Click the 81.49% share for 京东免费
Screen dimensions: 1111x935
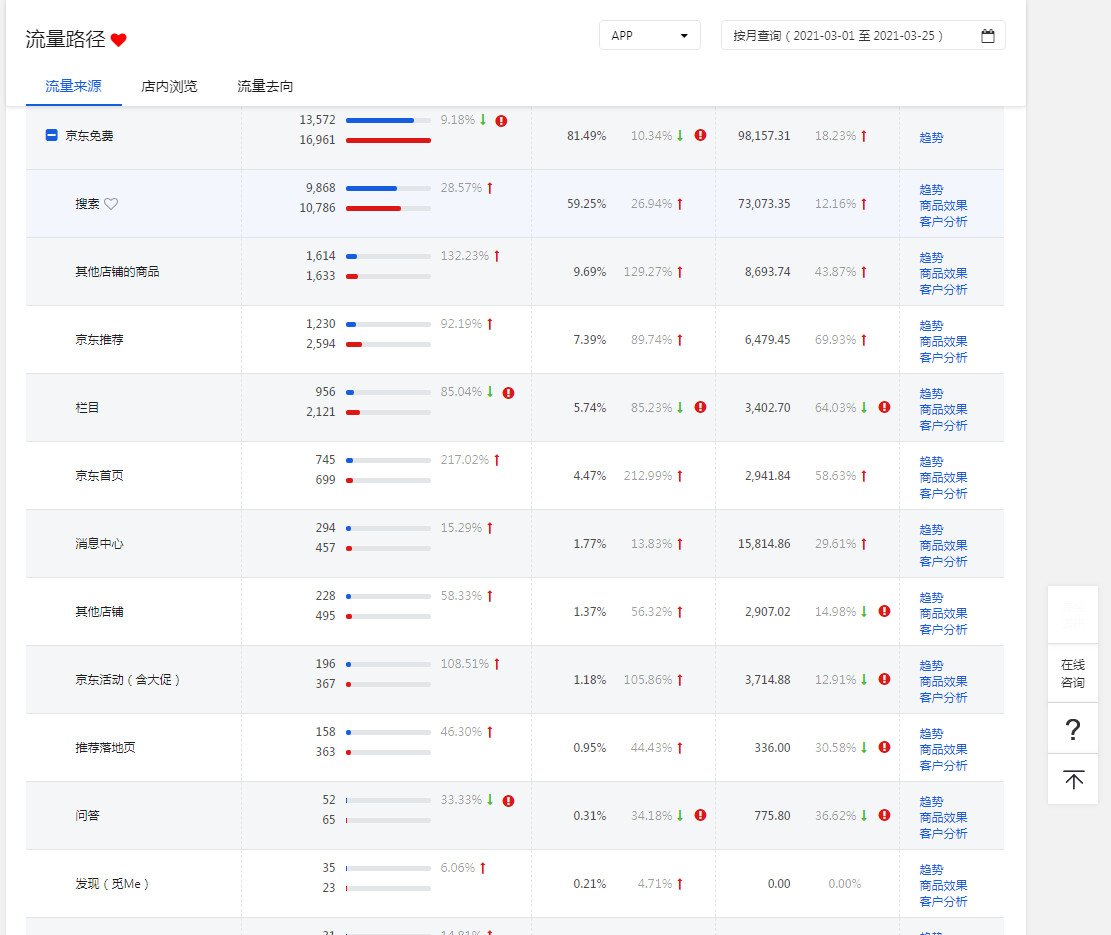[x=587, y=136]
